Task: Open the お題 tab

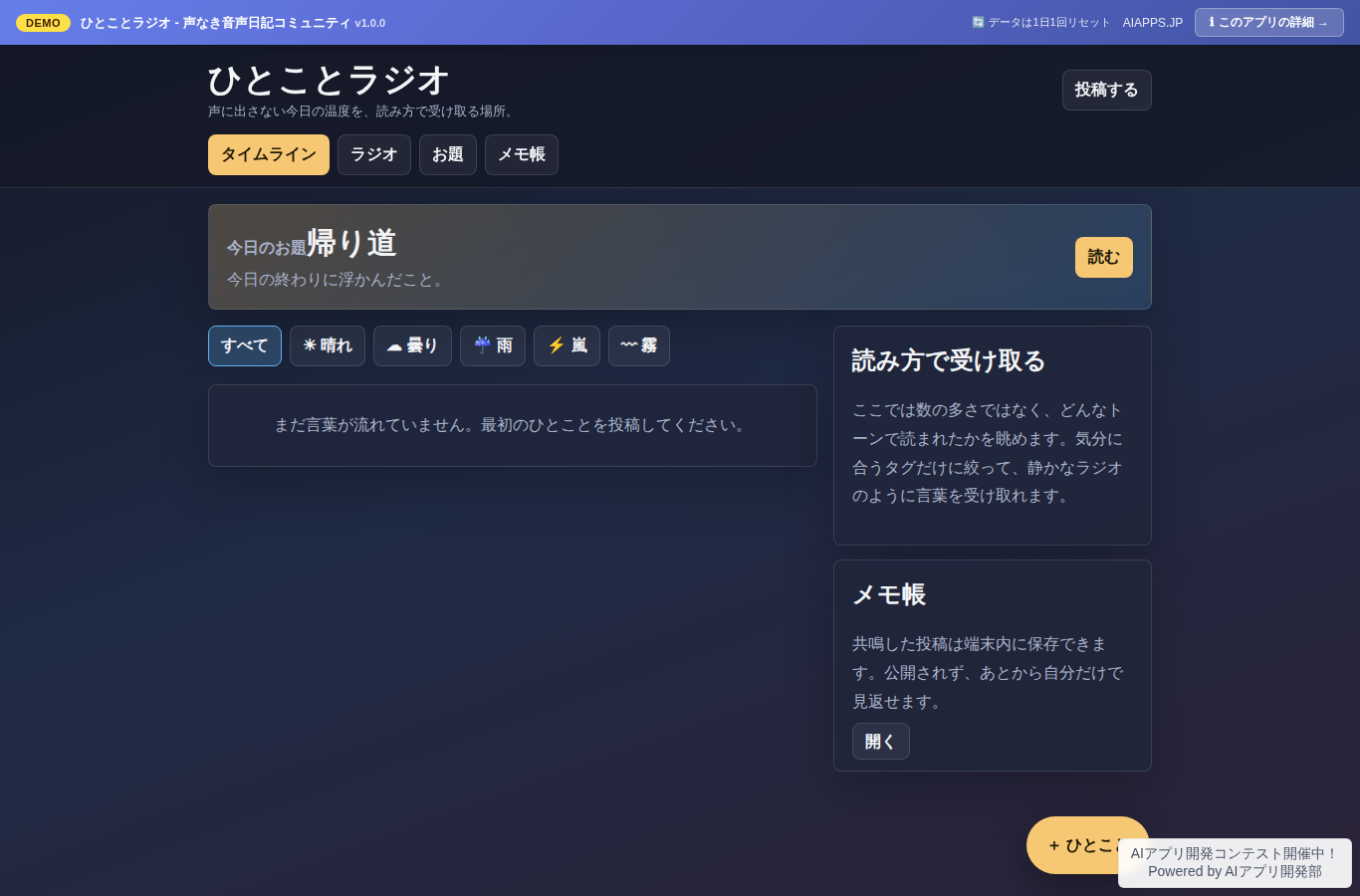Action: click(x=448, y=154)
